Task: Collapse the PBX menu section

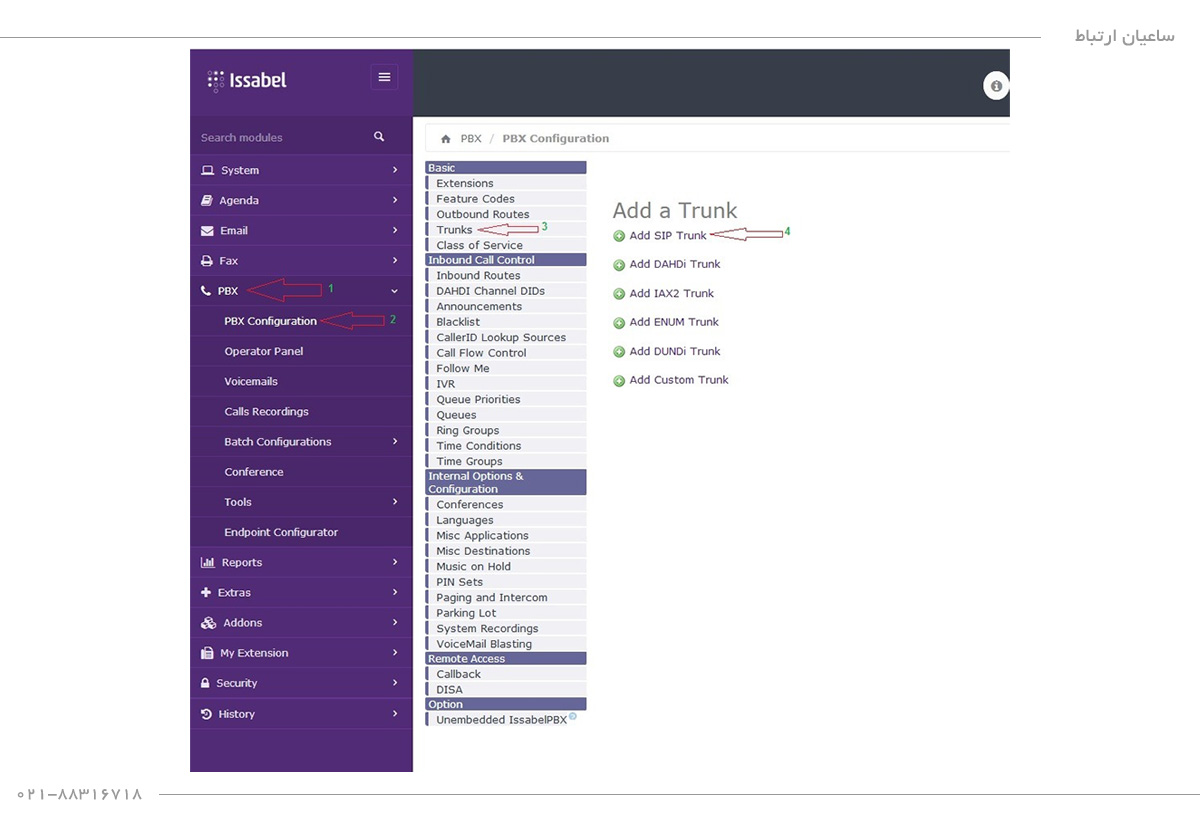Action: pyautogui.click(x=395, y=291)
